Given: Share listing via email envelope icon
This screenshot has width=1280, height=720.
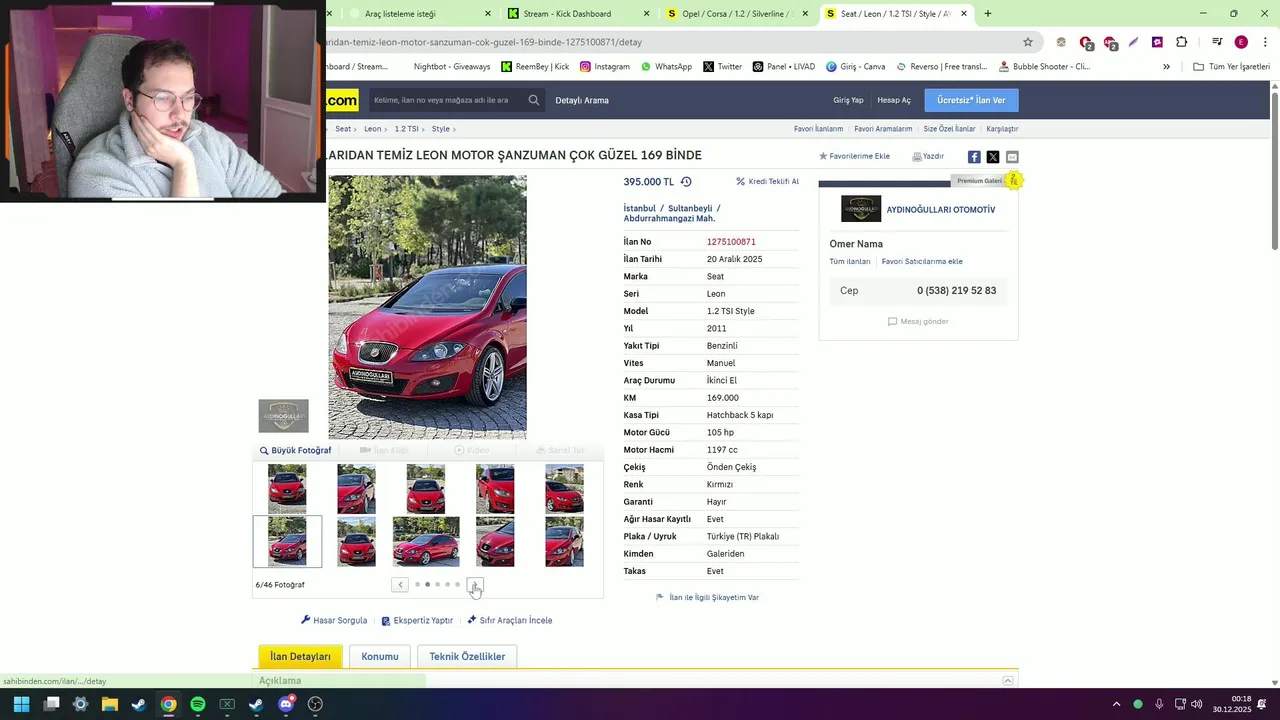Looking at the screenshot, I should pyautogui.click(x=1012, y=157).
